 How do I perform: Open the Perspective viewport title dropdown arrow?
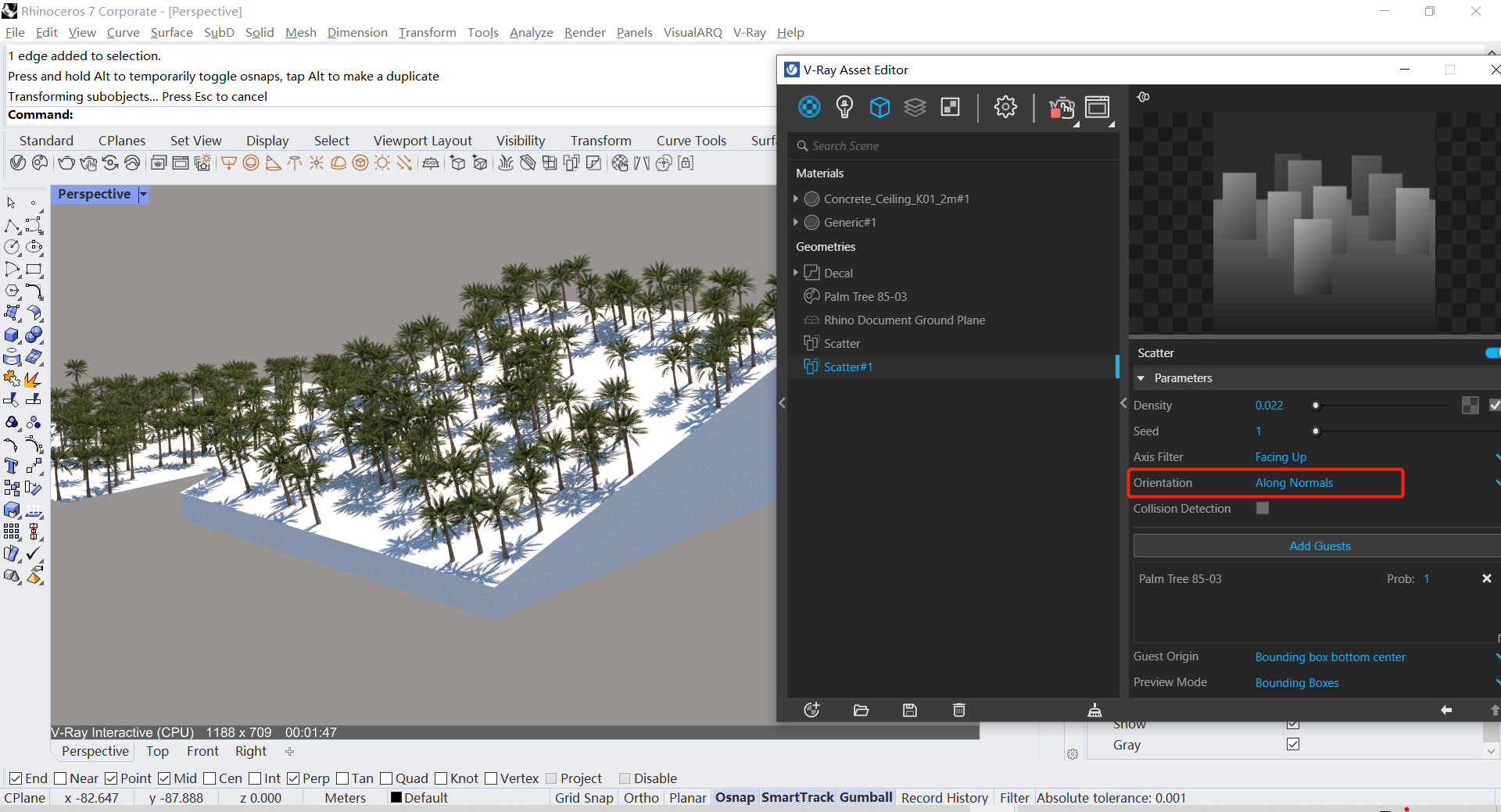click(143, 194)
